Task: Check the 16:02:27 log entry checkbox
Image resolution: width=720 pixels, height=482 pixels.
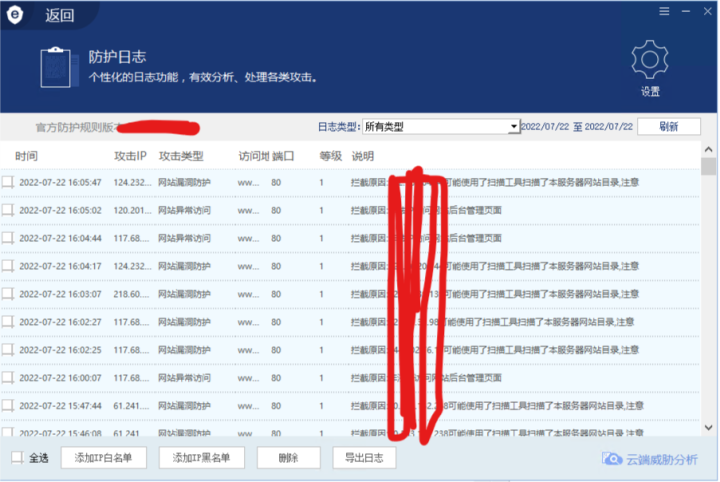Action: tap(8, 322)
